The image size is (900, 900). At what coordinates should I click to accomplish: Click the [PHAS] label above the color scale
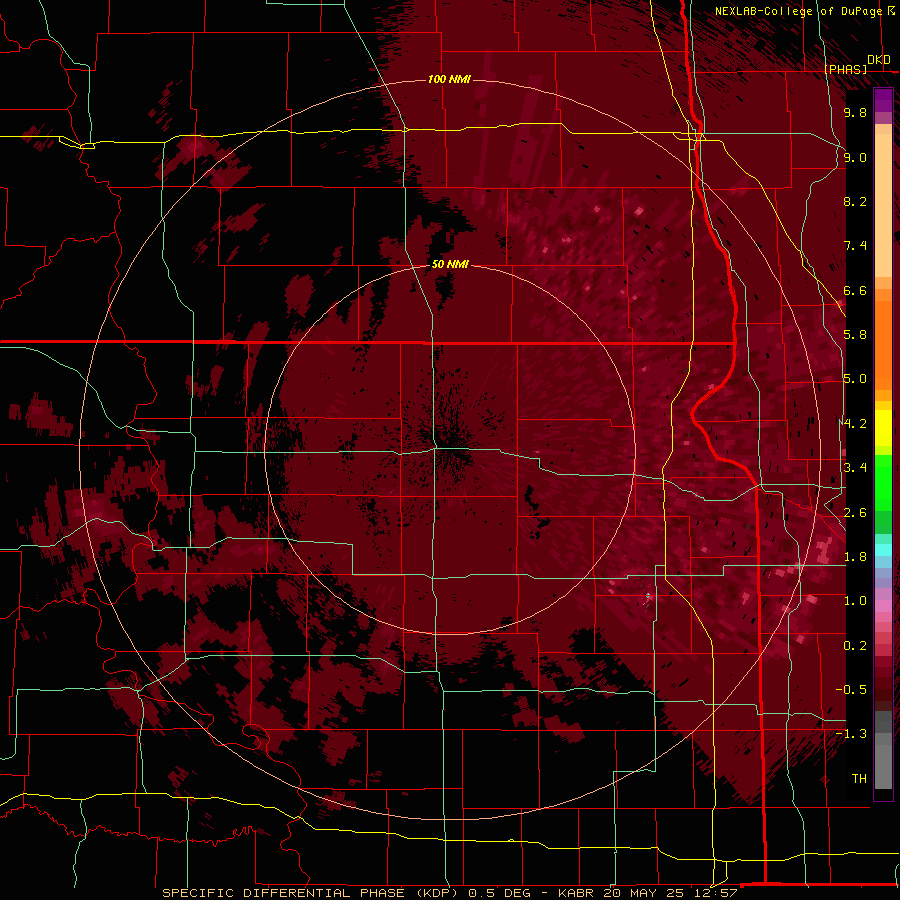coord(845,70)
